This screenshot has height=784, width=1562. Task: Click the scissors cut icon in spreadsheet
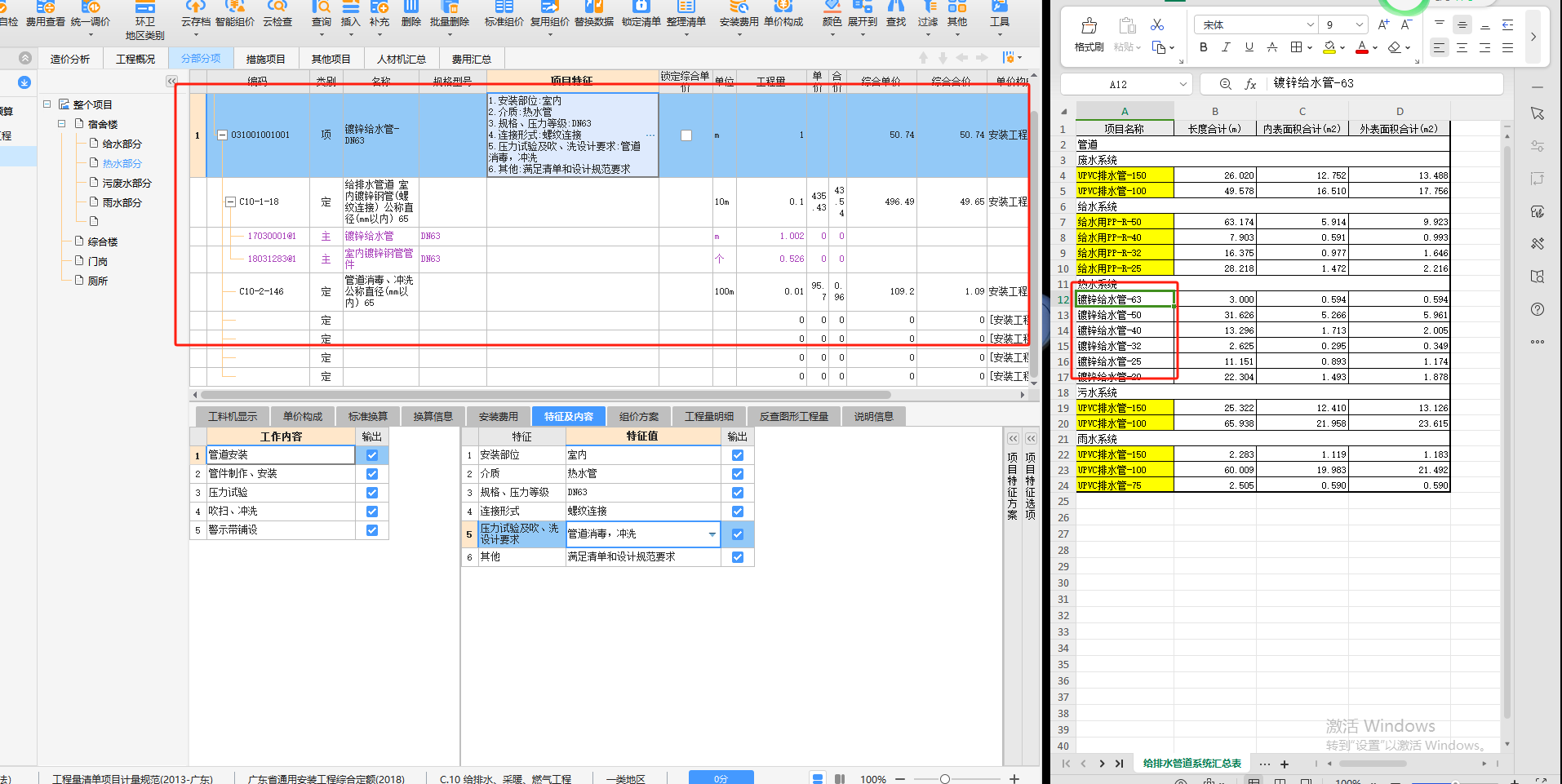point(1157,25)
